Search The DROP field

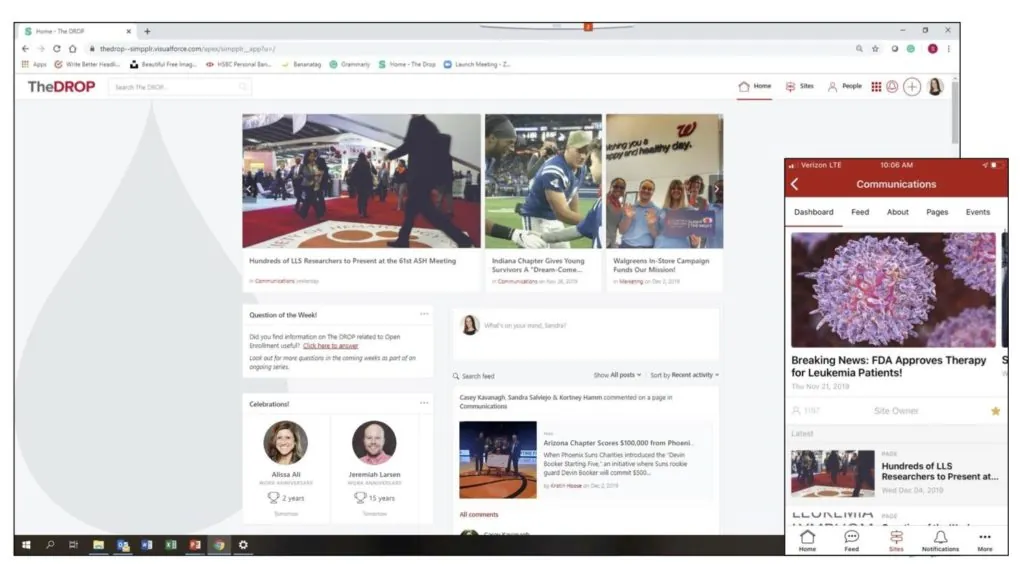point(180,87)
